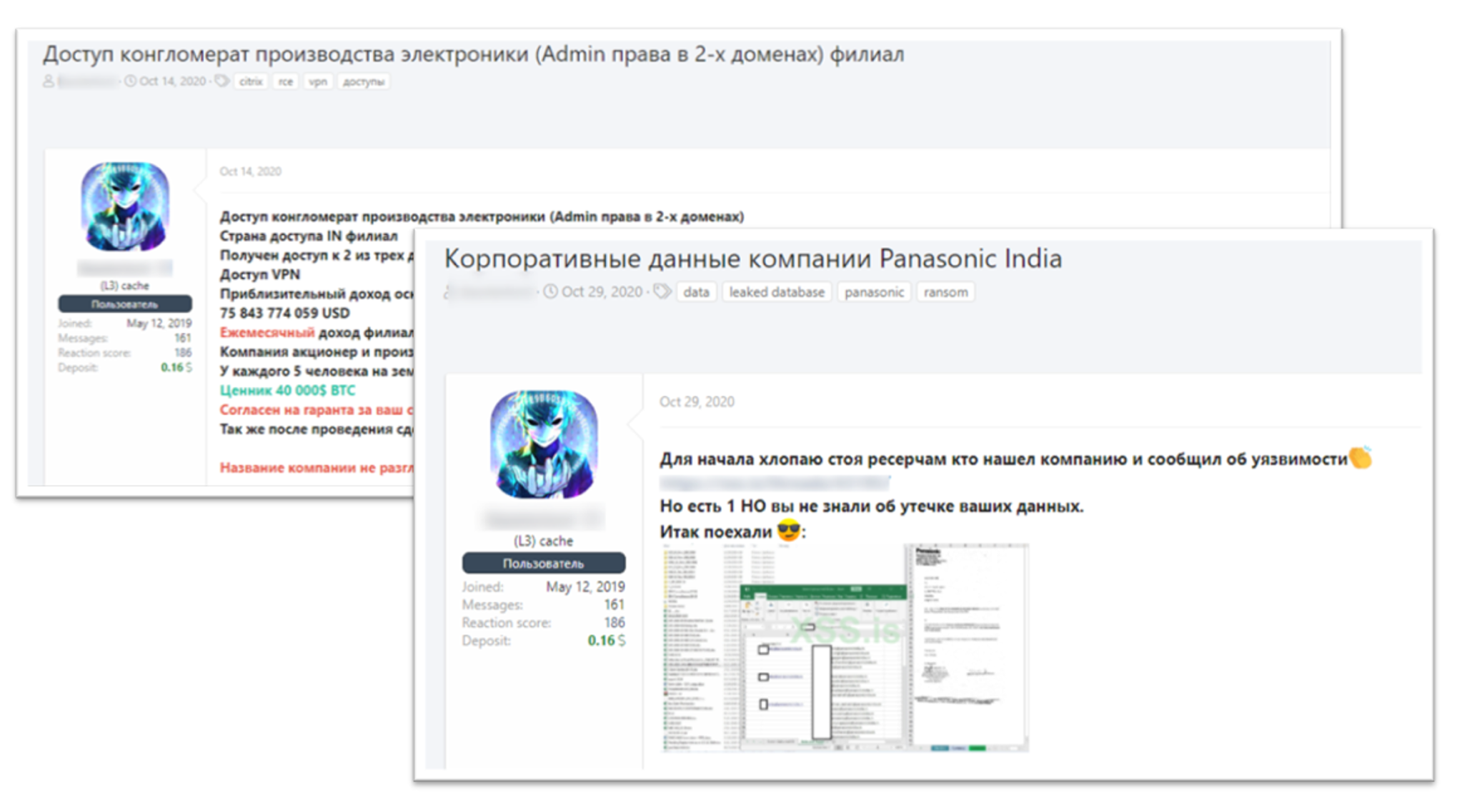The image size is (1472, 812).
Task: Click the Oct 29, 2020 post timestamp
Action: coord(697,401)
